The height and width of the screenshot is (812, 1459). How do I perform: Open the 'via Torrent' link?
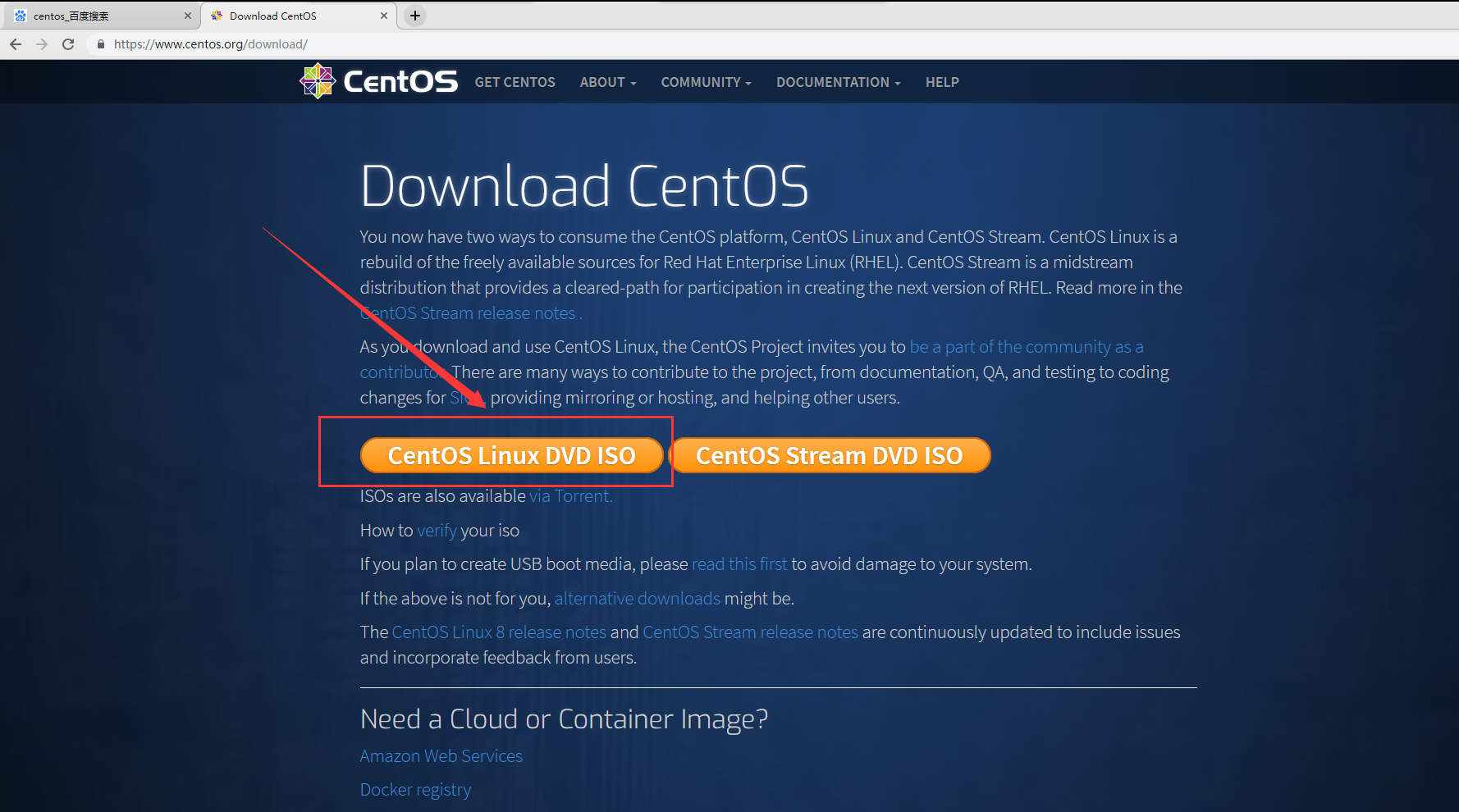coord(570,496)
